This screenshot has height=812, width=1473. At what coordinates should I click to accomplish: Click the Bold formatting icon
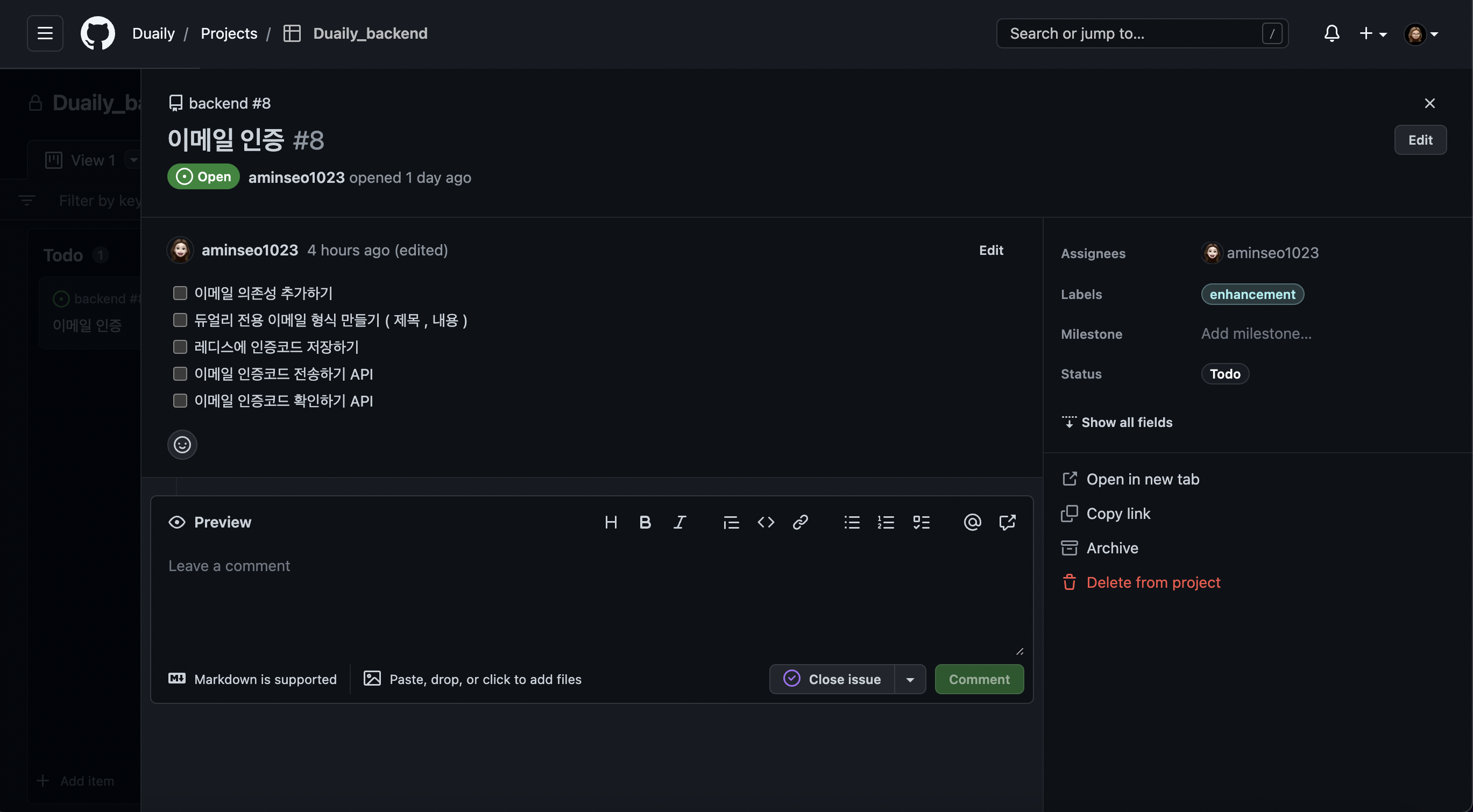[645, 522]
